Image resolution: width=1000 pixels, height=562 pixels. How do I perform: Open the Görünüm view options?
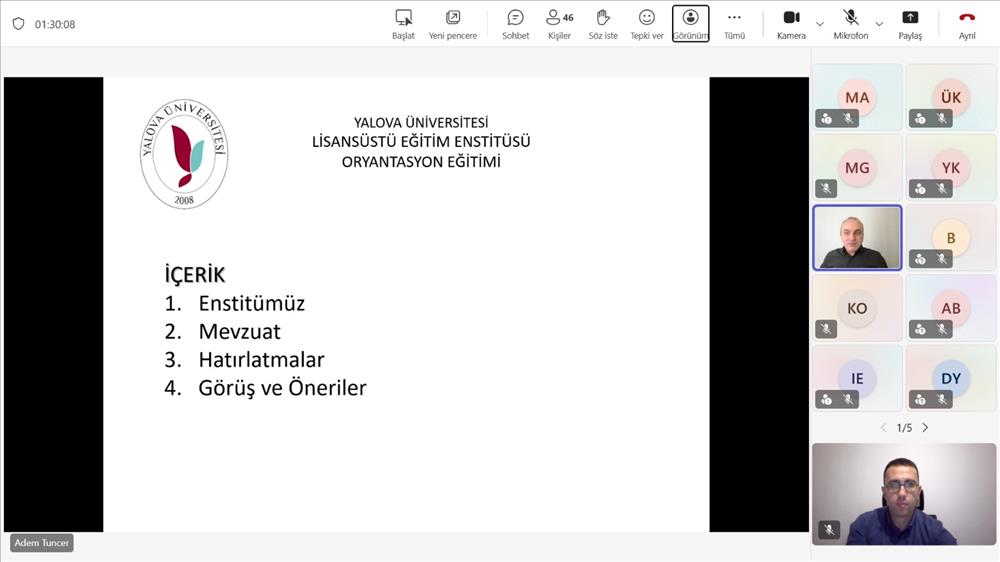pyautogui.click(x=690, y=23)
